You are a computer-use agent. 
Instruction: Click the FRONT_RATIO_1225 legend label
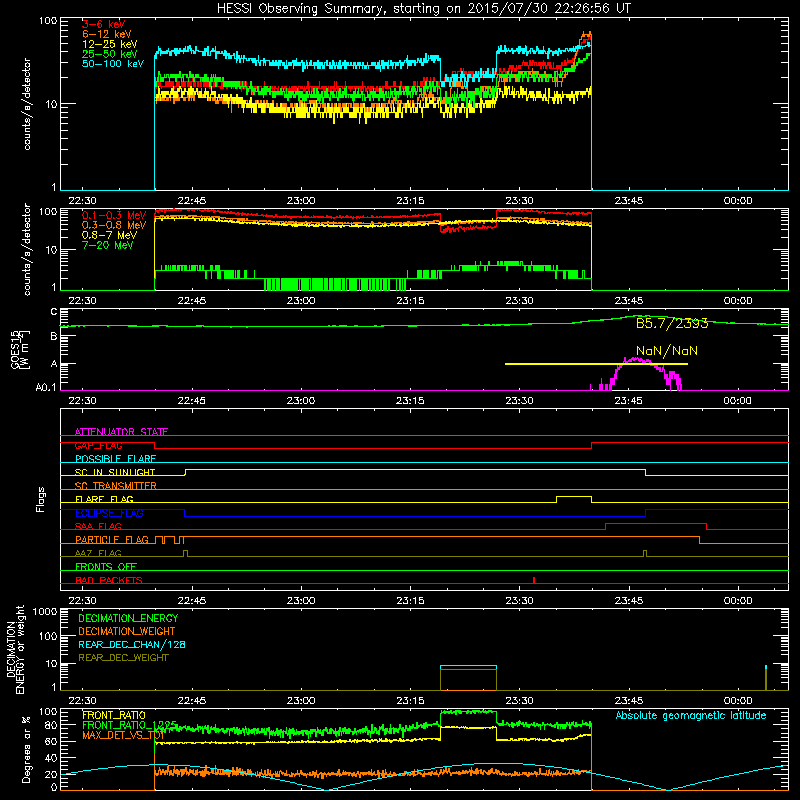coord(130,725)
